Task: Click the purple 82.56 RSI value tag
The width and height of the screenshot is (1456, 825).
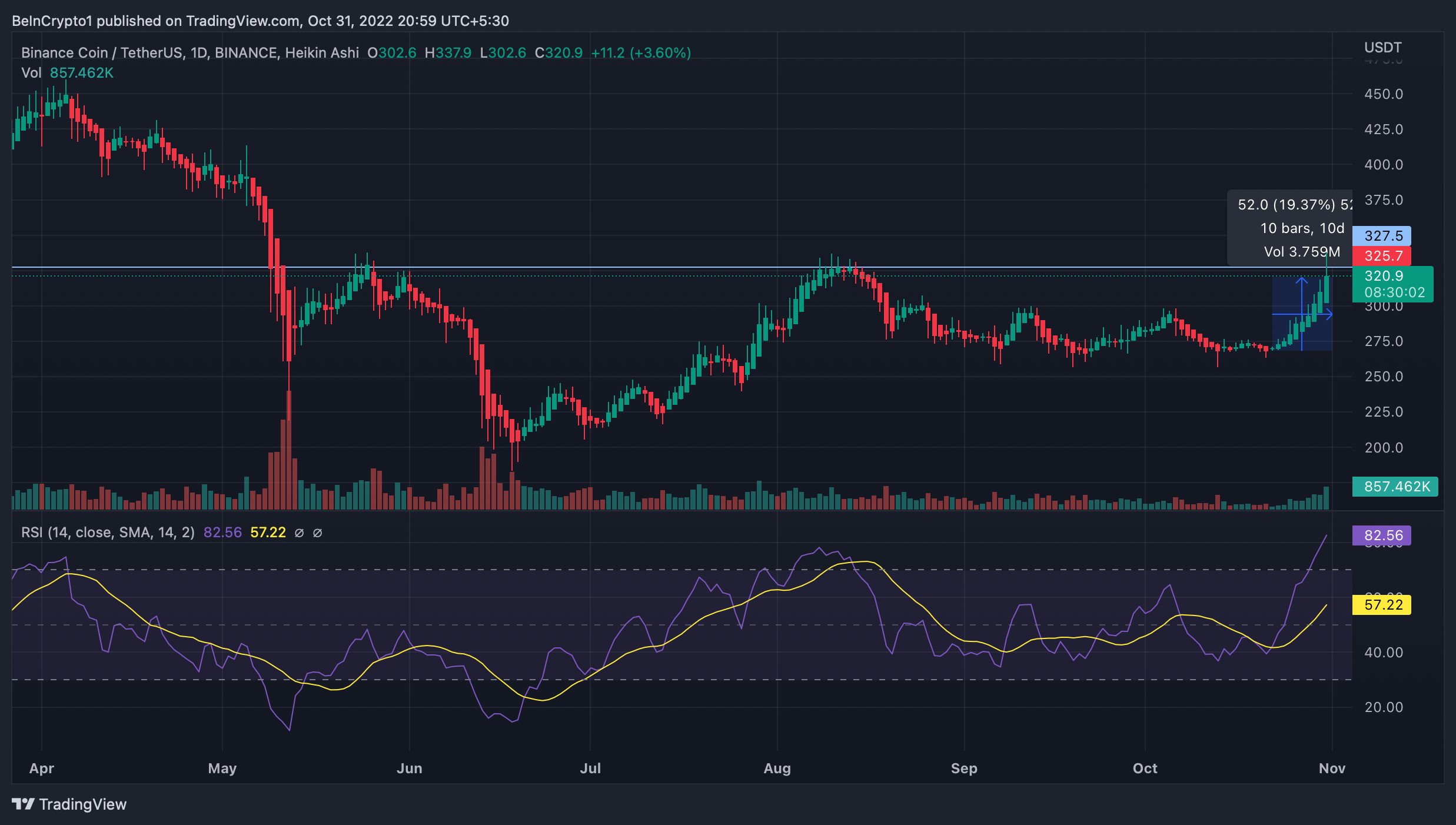Action: (x=1382, y=535)
